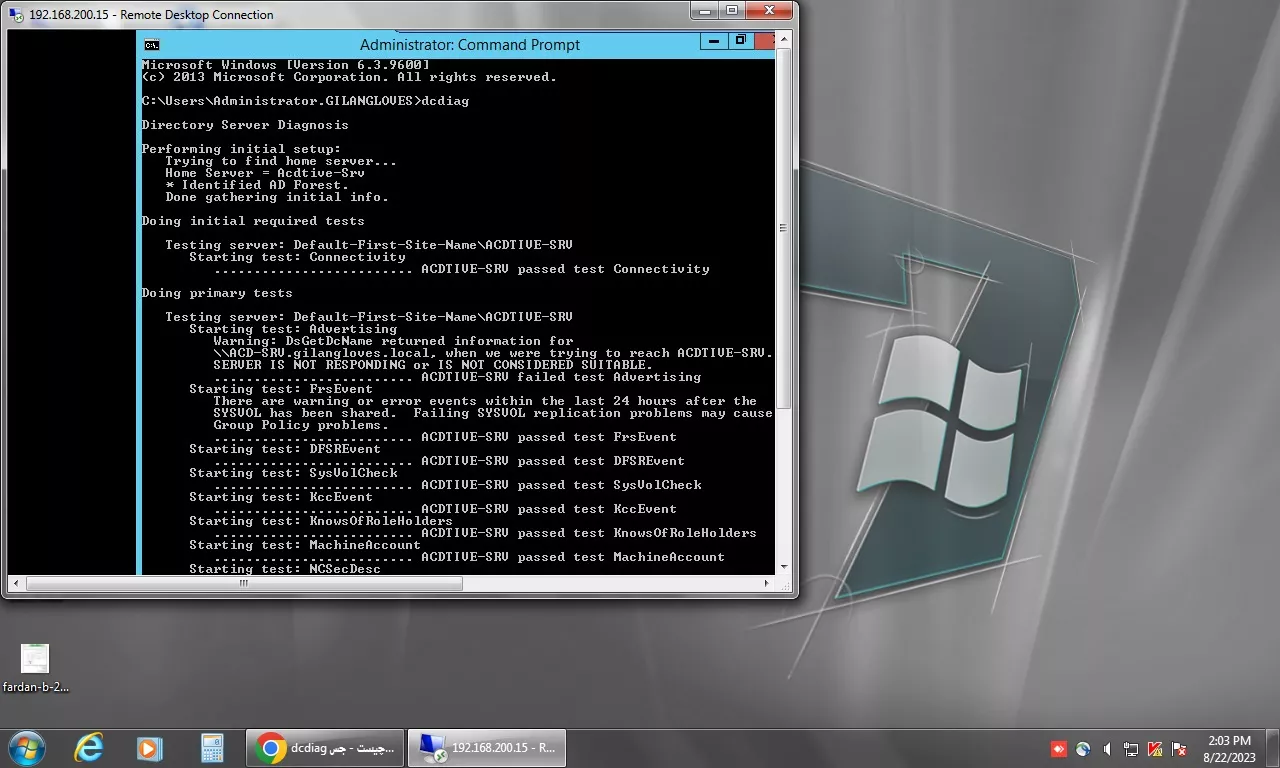Click 'Starting test: NCSecDesc' line
Image resolution: width=1280 pixels, height=768 pixels.
tap(285, 569)
